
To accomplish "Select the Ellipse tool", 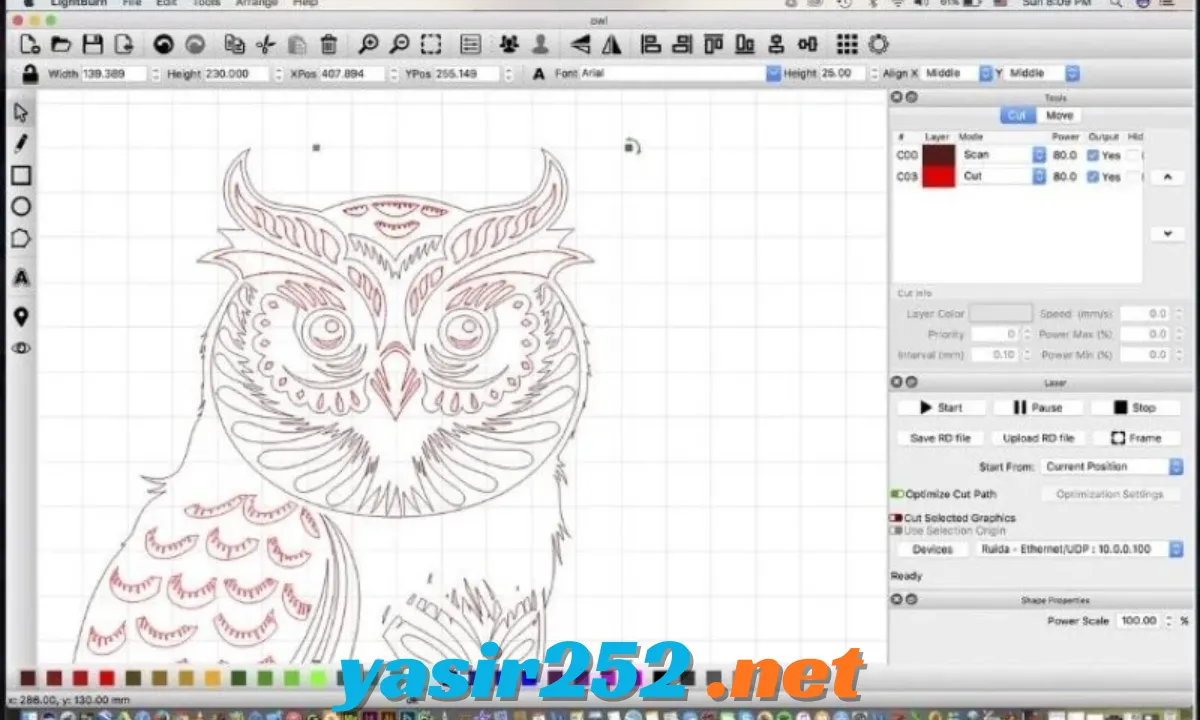I will [21, 207].
